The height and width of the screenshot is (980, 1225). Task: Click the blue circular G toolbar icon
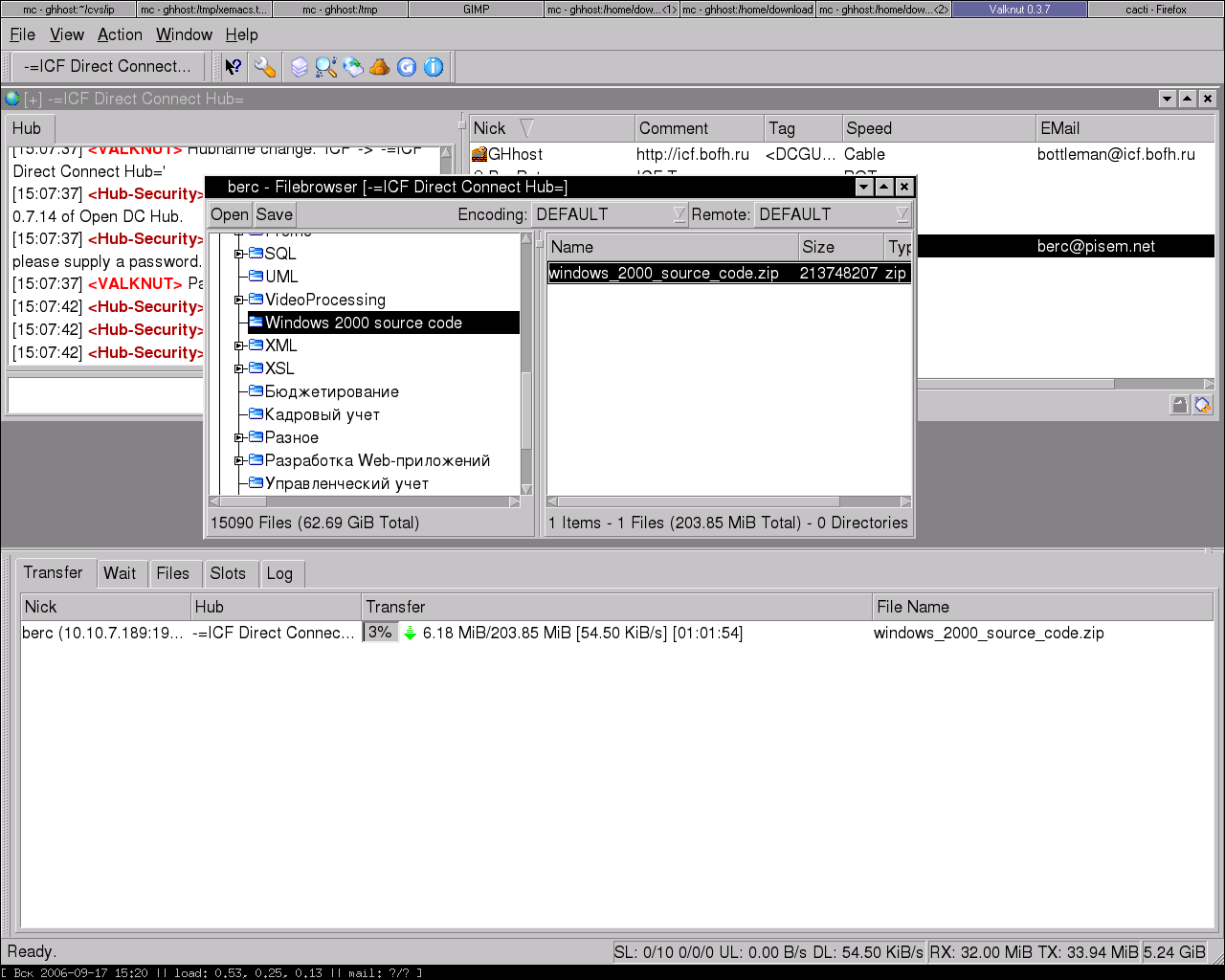pyautogui.click(x=407, y=67)
